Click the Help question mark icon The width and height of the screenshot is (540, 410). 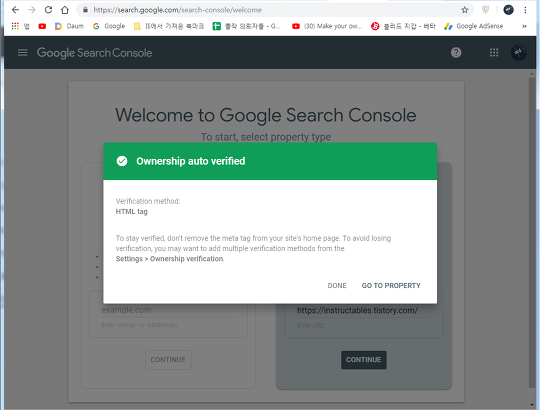[456, 53]
